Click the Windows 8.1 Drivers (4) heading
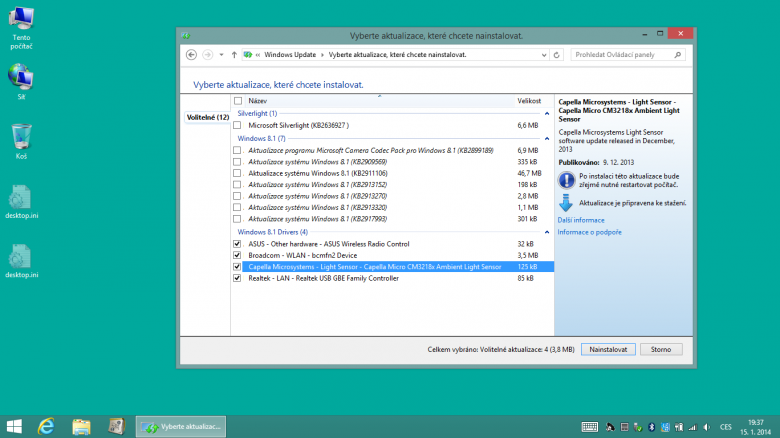The width and height of the screenshot is (780, 438). [x=273, y=232]
